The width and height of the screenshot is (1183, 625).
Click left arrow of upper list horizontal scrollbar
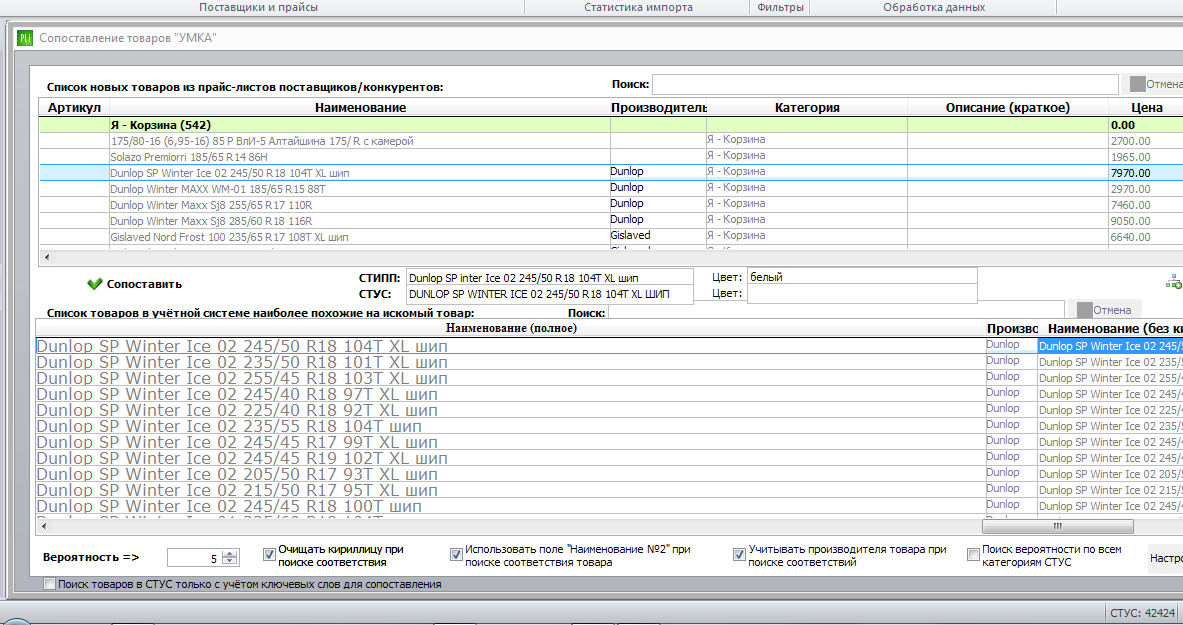pos(47,257)
